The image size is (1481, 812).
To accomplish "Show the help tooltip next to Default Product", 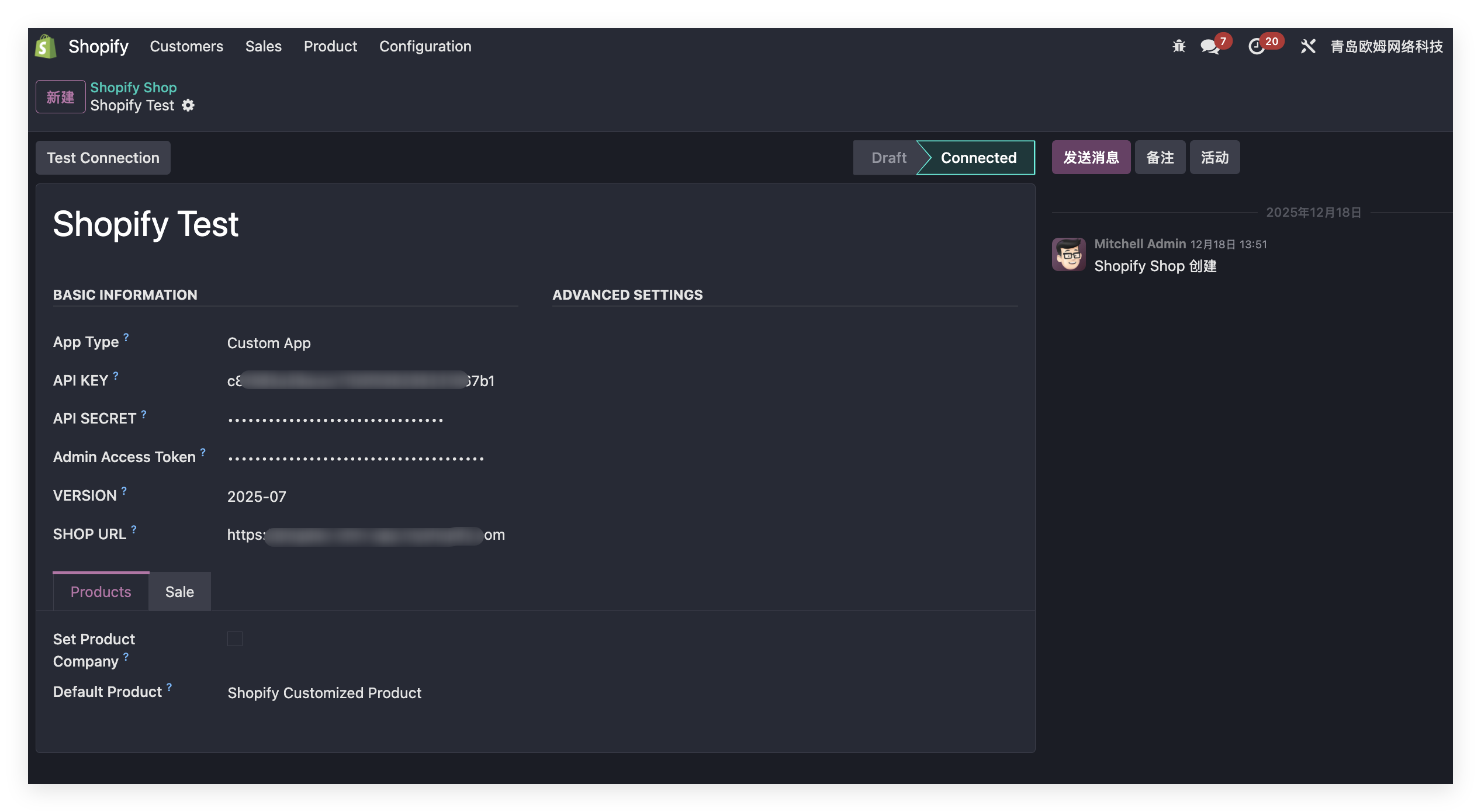I will 169,686.
